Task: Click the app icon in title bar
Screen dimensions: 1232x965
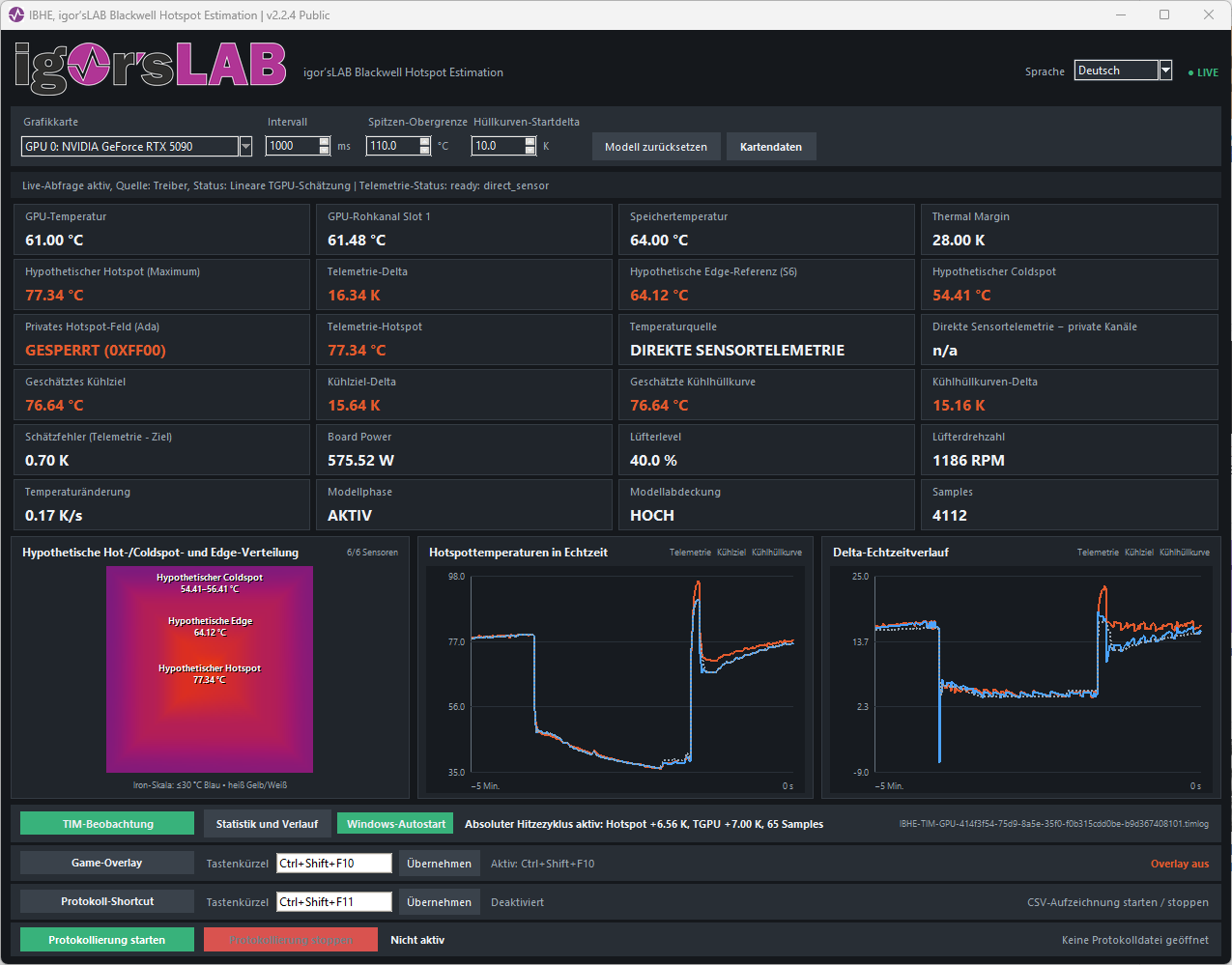Action: 15,14
